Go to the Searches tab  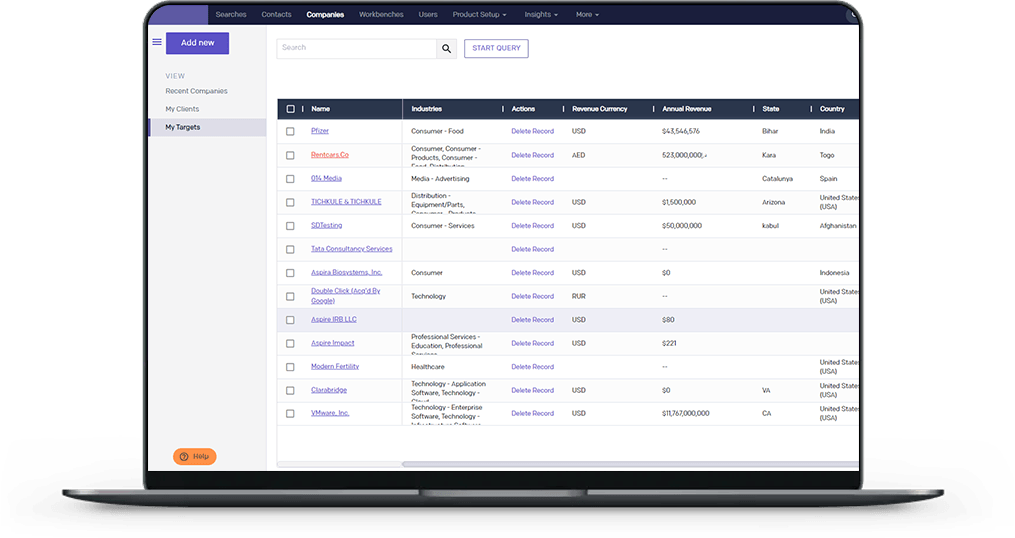point(230,14)
